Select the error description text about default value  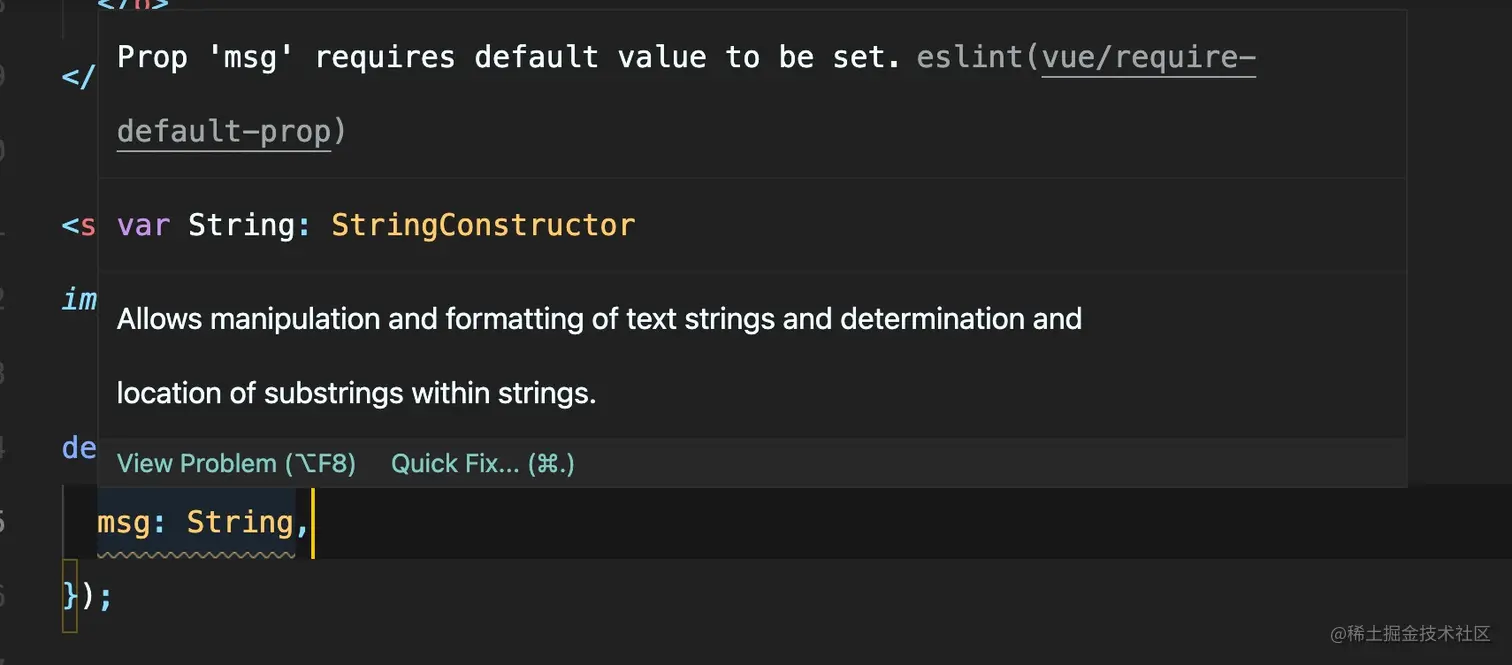click(x=500, y=57)
